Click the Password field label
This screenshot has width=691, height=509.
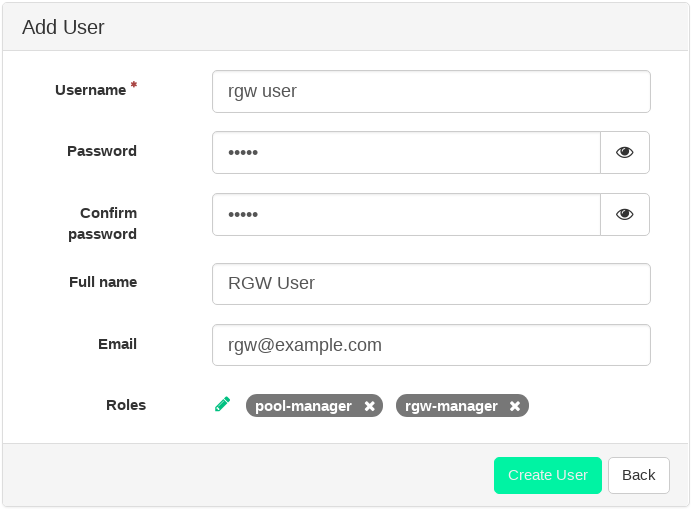coord(102,151)
